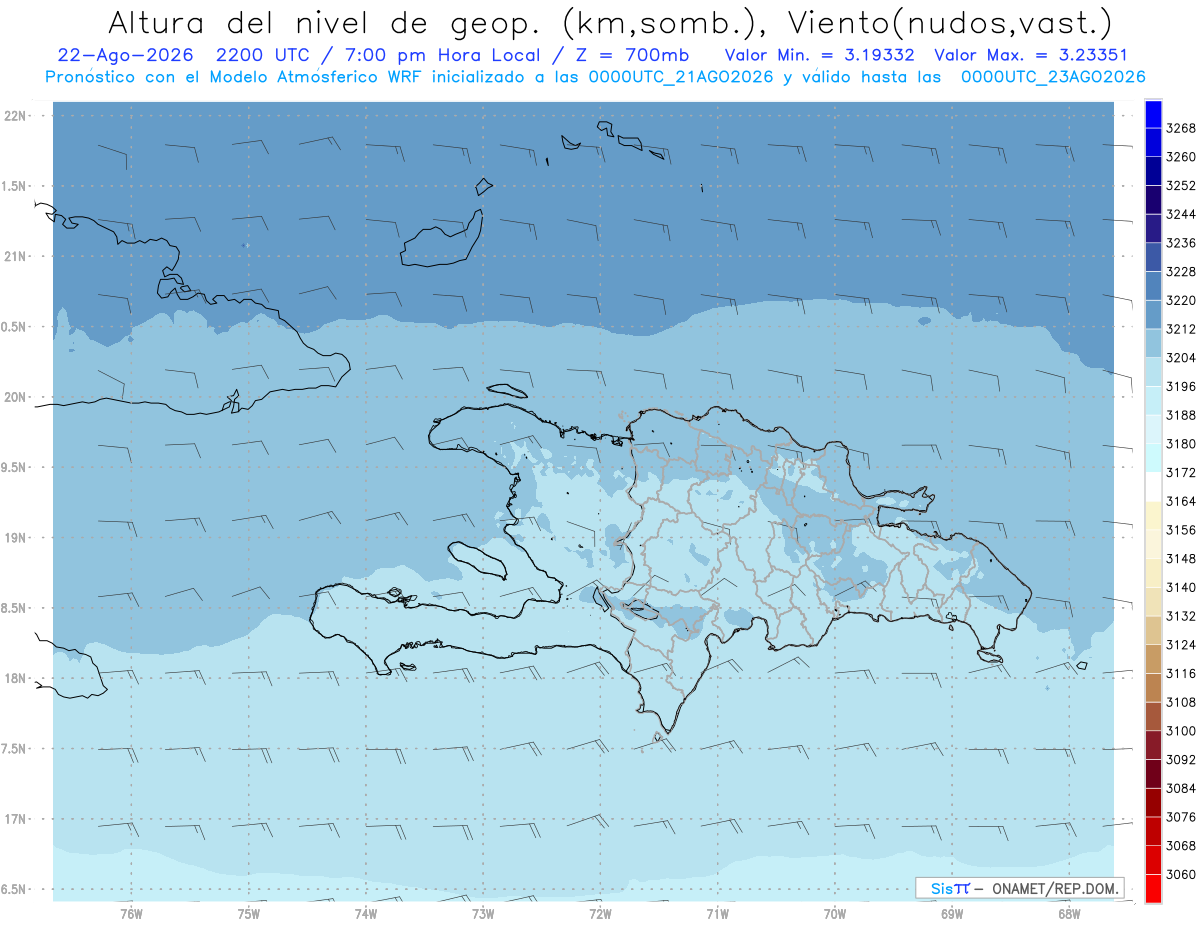Click the '3148' colorbar value
Viewport: 1200px width, 927px height.
(1181, 558)
